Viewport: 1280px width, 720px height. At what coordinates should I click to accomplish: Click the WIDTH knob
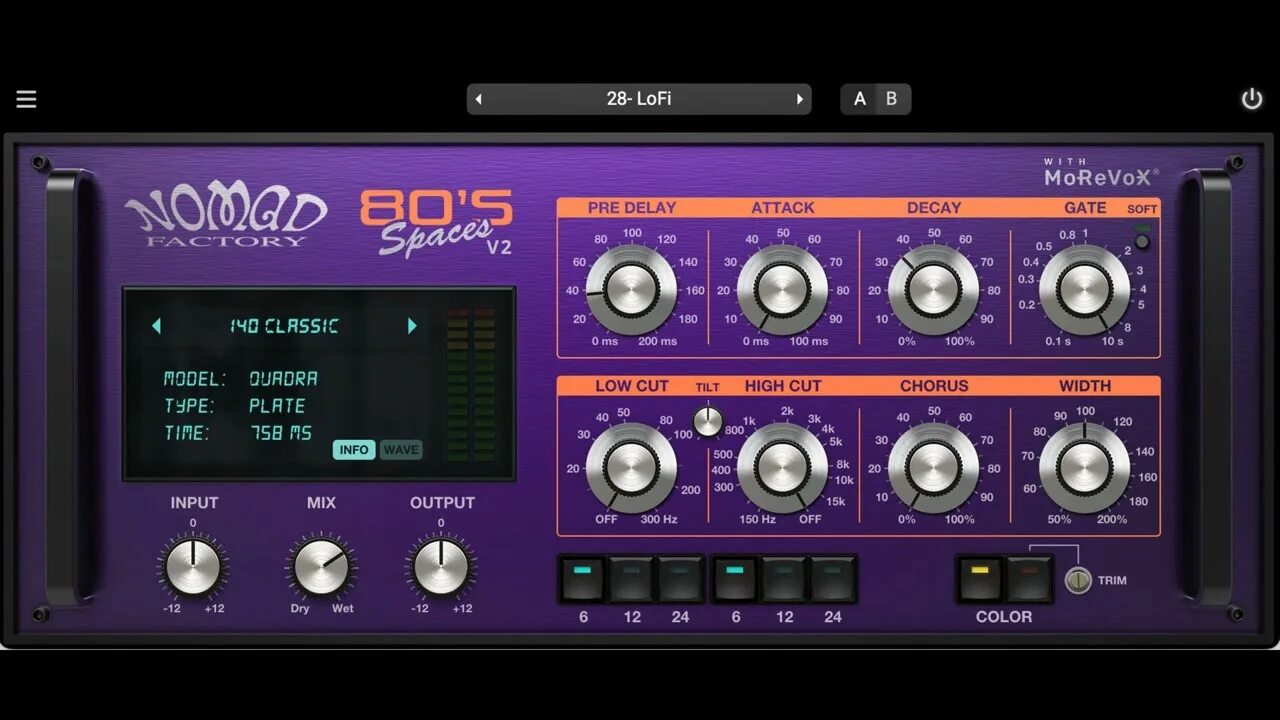coord(1085,468)
